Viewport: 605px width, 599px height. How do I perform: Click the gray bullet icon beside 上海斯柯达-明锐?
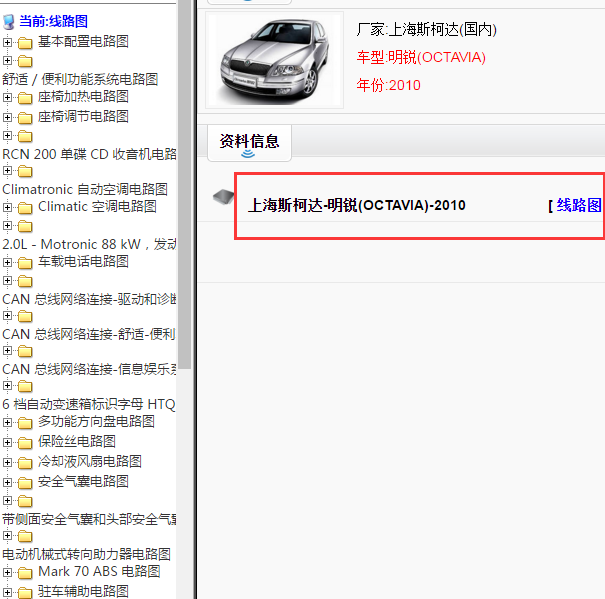coord(223,197)
